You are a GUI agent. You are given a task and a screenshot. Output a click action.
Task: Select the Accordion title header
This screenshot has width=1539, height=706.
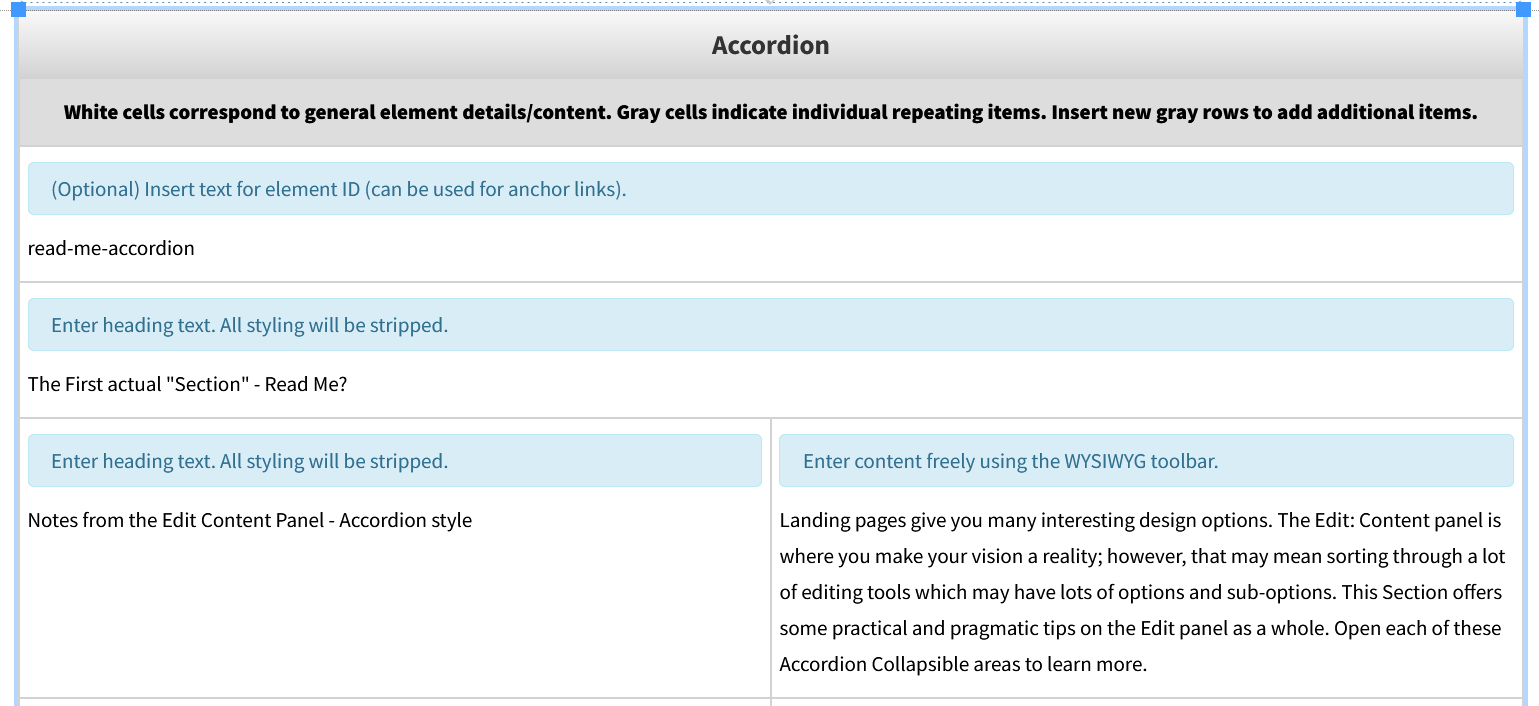770,45
